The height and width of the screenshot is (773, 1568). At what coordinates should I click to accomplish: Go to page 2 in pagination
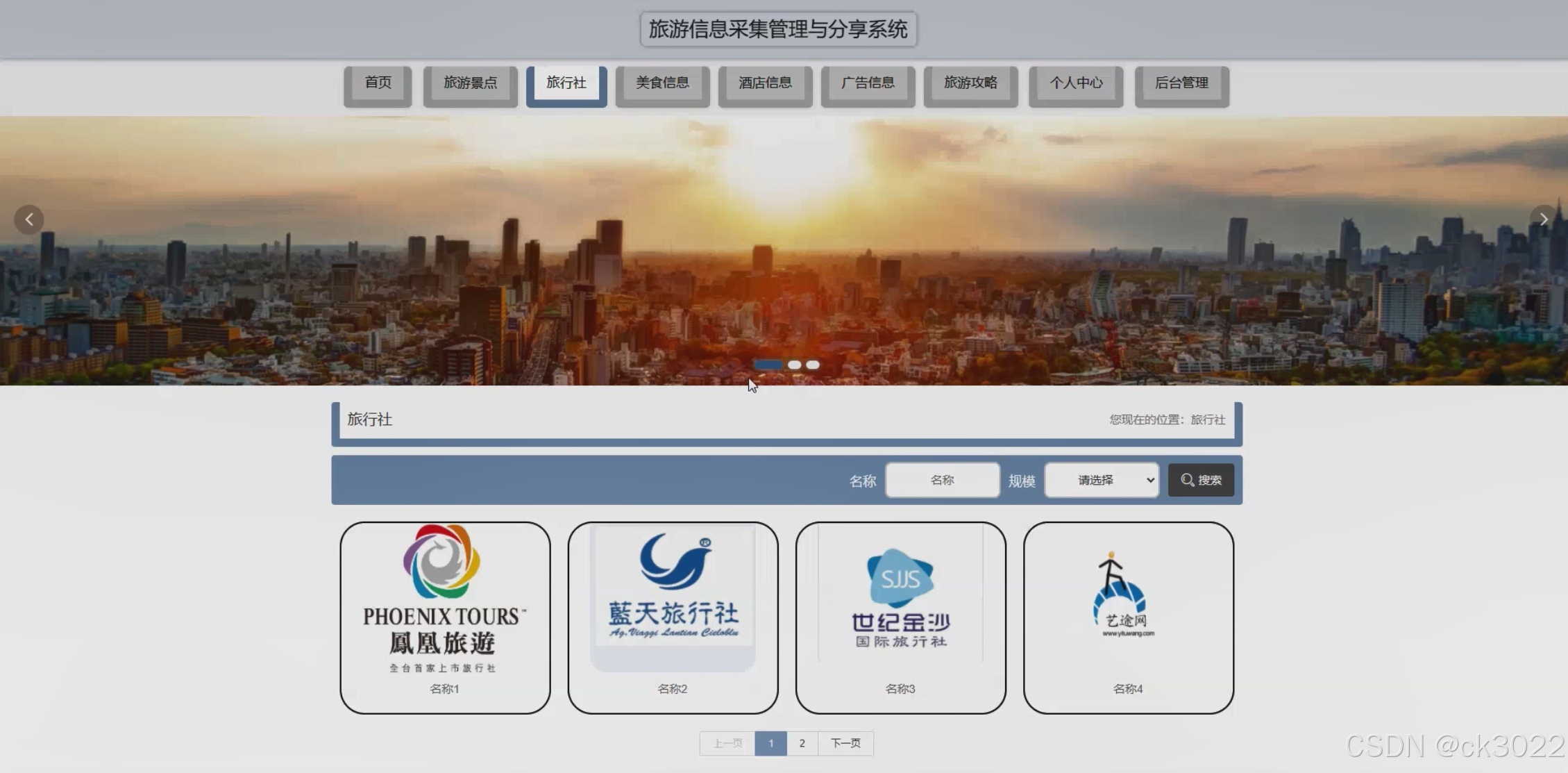click(x=802, y=743)
